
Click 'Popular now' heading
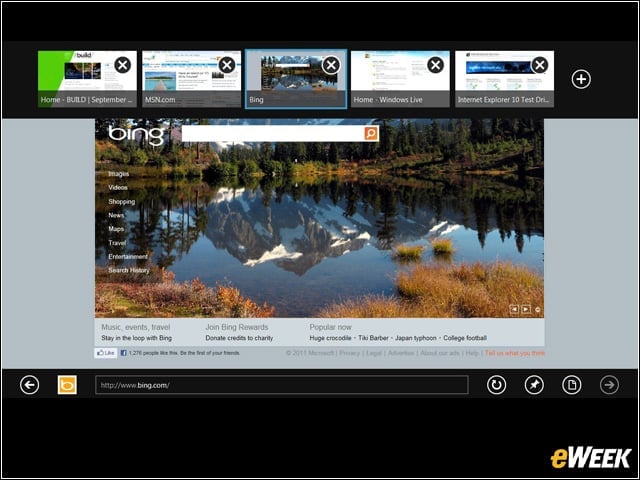(330, 327)
